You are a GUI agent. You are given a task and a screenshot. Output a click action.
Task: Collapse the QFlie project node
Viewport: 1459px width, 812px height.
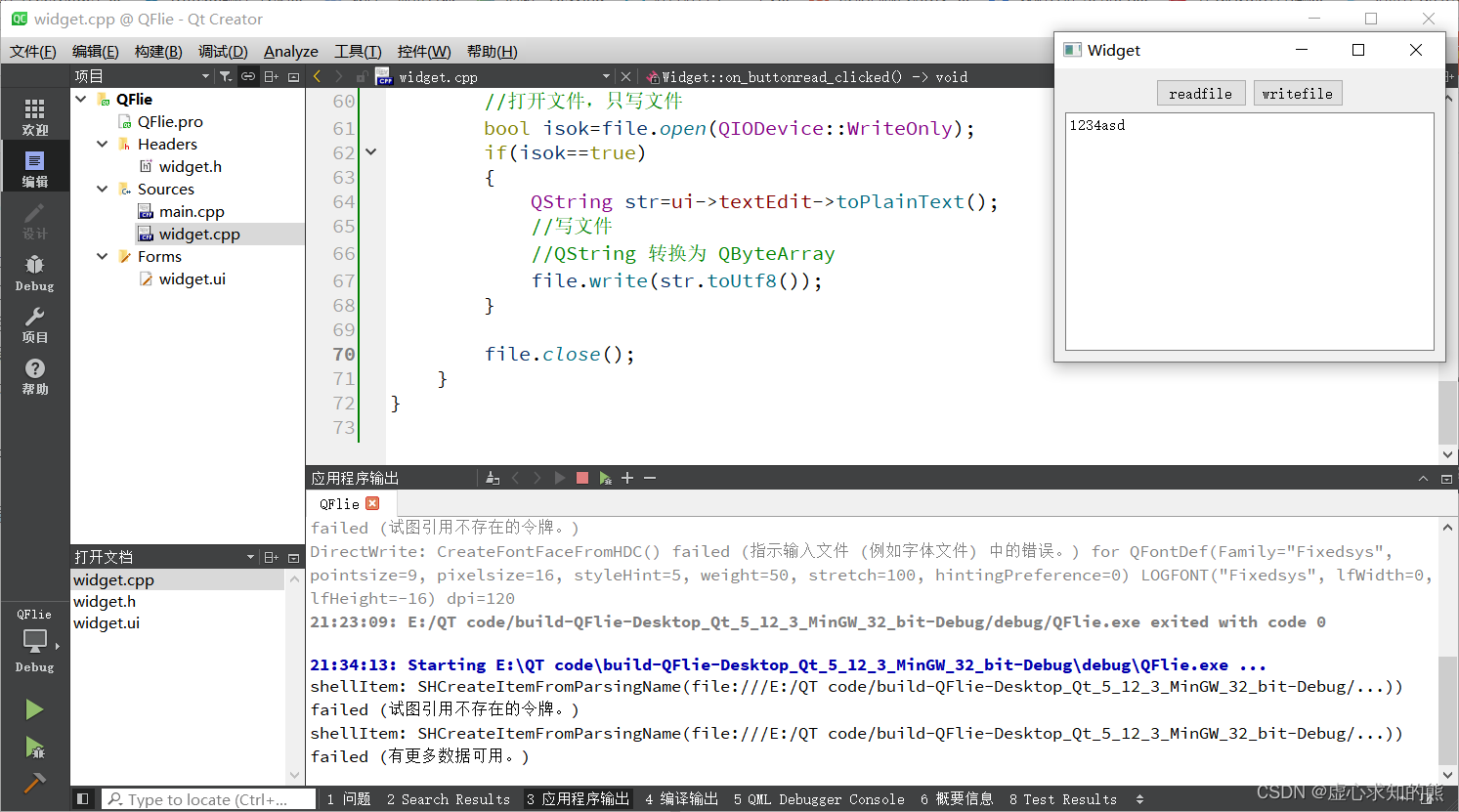(x=81, y=99)
